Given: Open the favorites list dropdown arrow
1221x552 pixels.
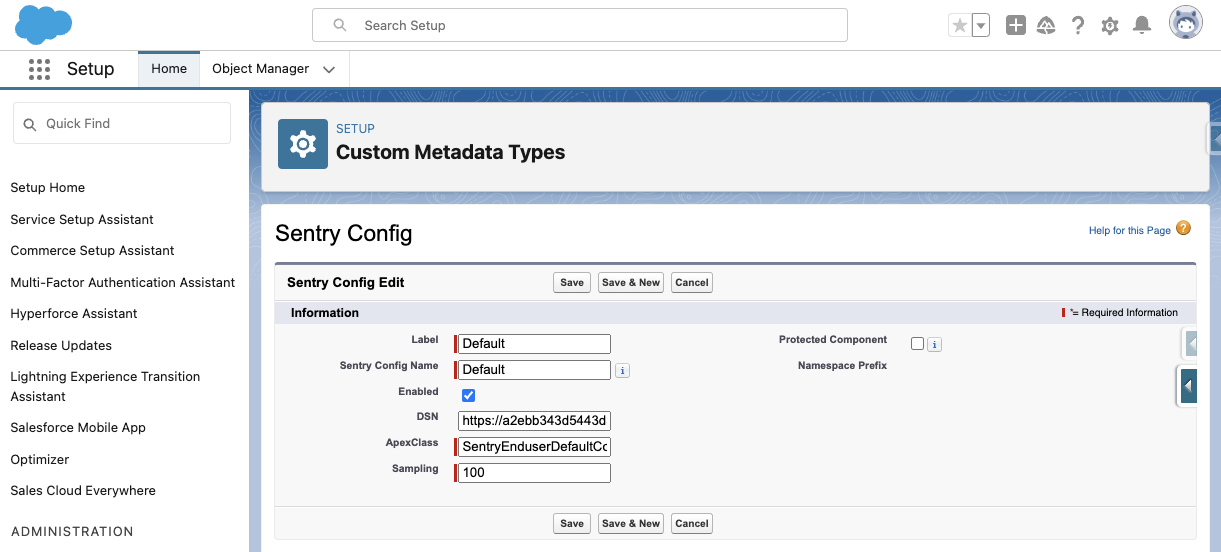Looking at the screenshot, I should (980, 26).
